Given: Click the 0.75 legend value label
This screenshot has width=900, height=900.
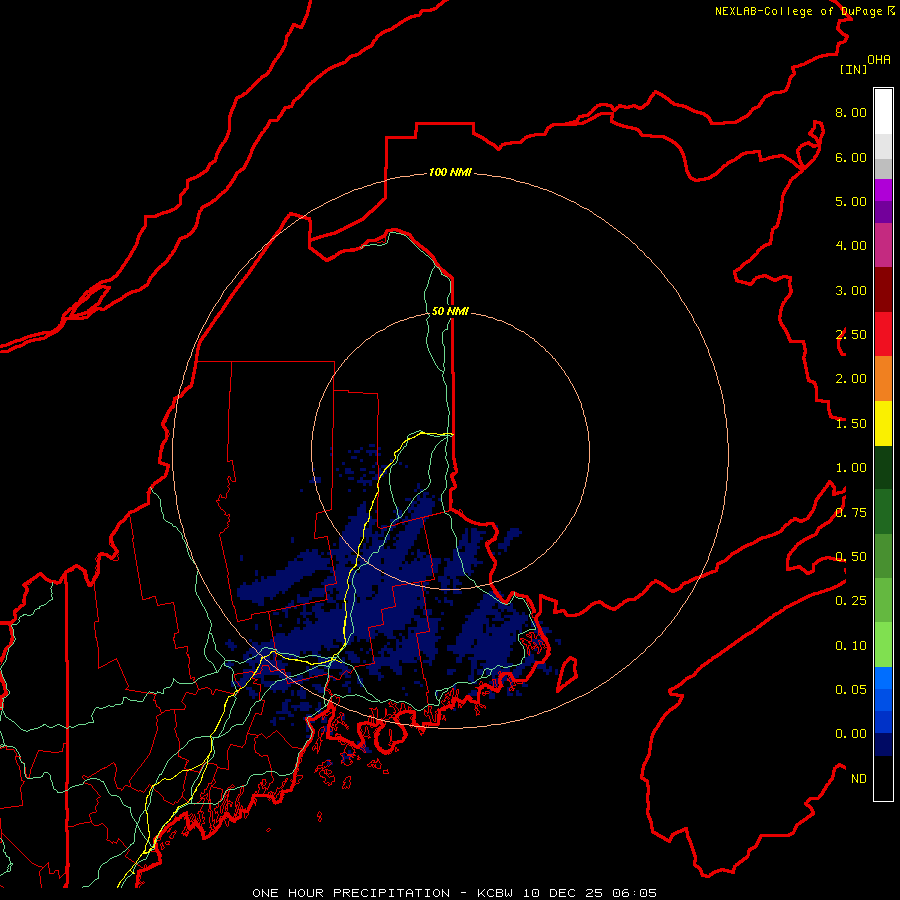Looking at the screenshot, I should tap(851, 512).
